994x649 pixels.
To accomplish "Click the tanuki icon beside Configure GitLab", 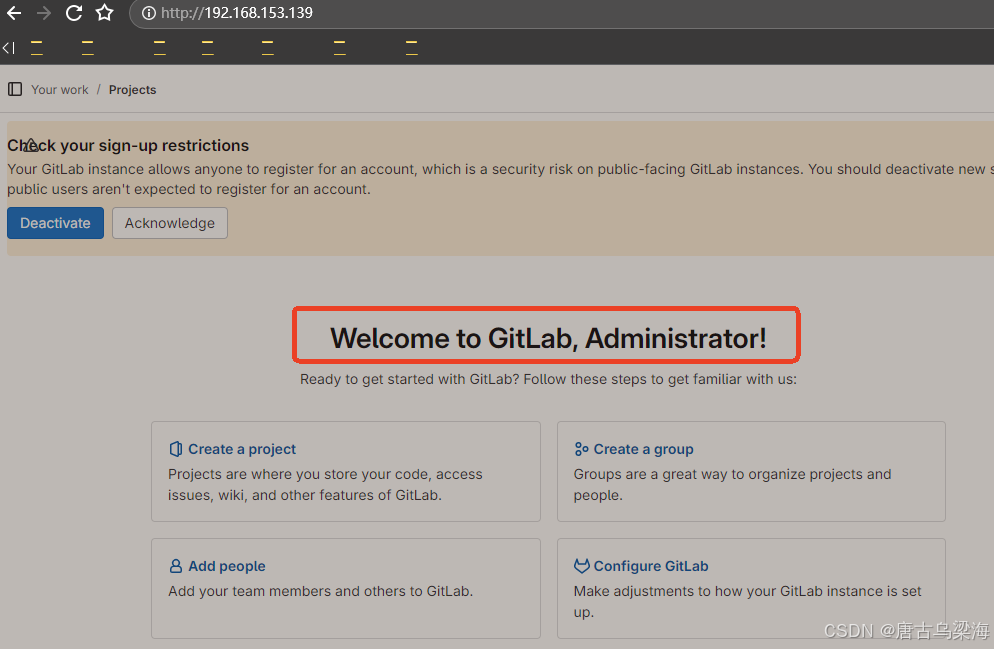I will (x=581, y=566).
